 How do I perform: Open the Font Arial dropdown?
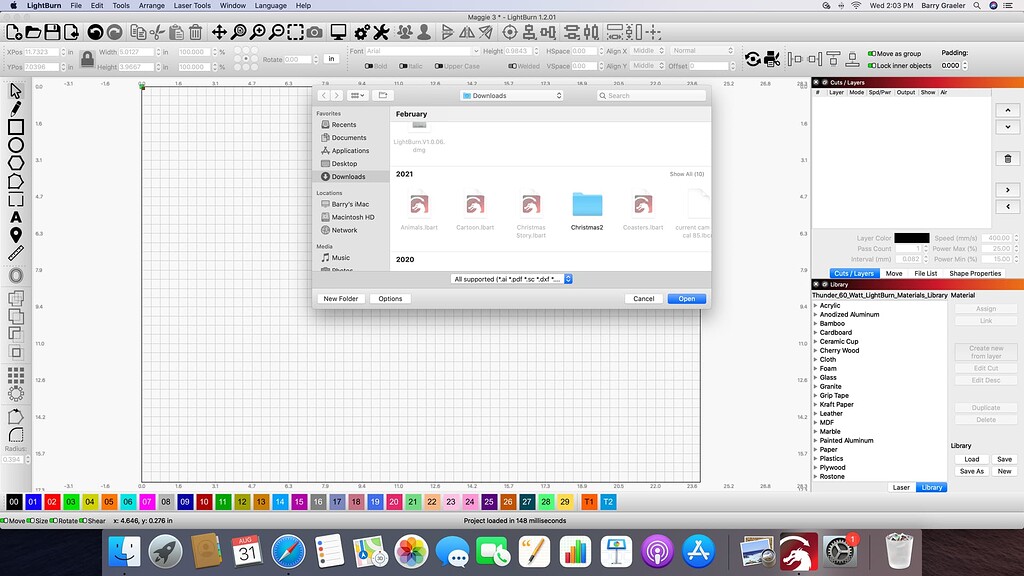point(422,51)
